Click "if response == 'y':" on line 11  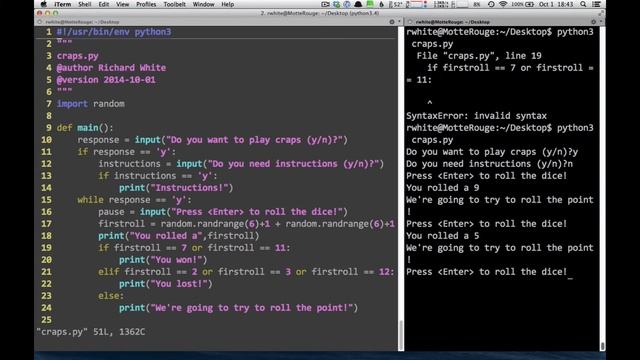(x=127, y=152)
